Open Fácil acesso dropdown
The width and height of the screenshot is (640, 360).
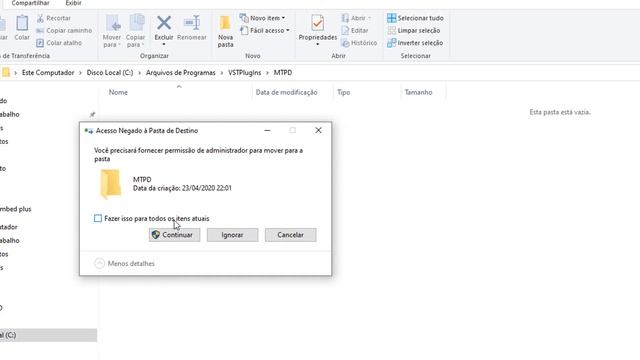(x=264, y=31)
